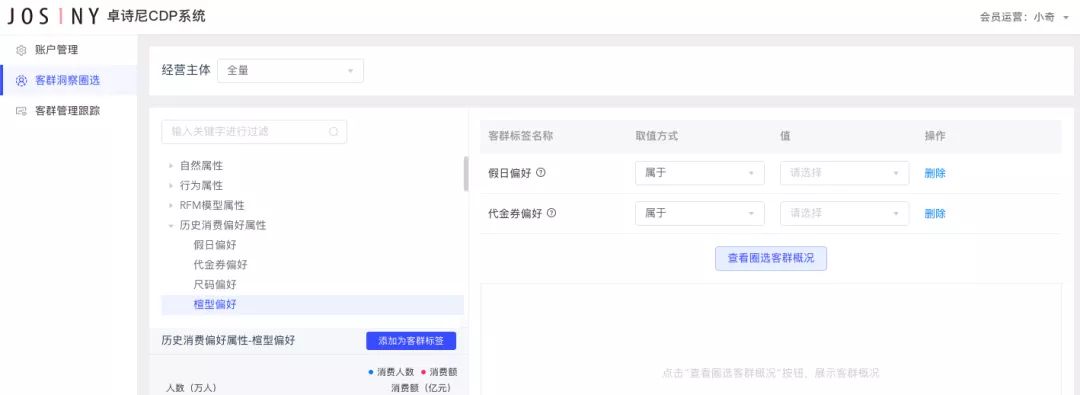Click 卓诗尼CDP系统 title text
Viewport: 1080px width, 395px height.
pyautogui.click(x=156, y=16)
